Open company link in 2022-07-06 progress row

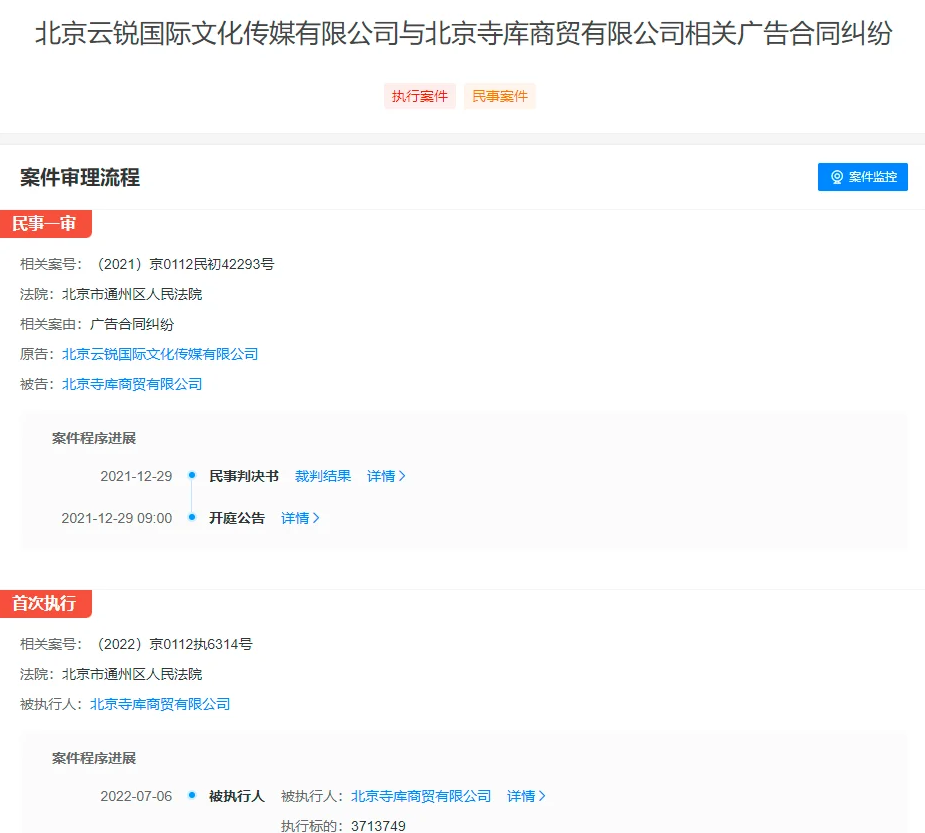click(x=421, y=796)
